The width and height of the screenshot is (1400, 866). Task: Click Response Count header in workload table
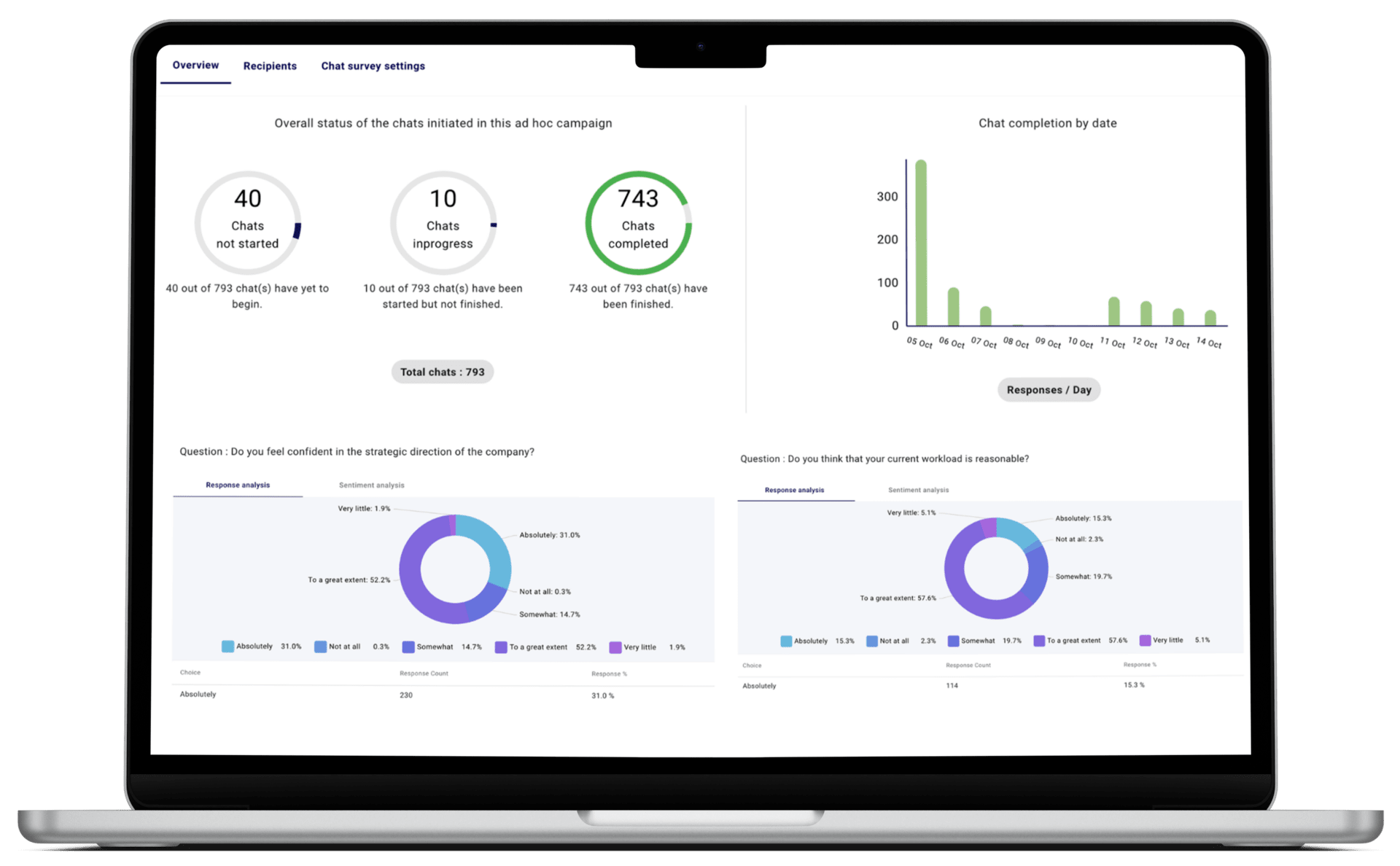coord(968,665)
